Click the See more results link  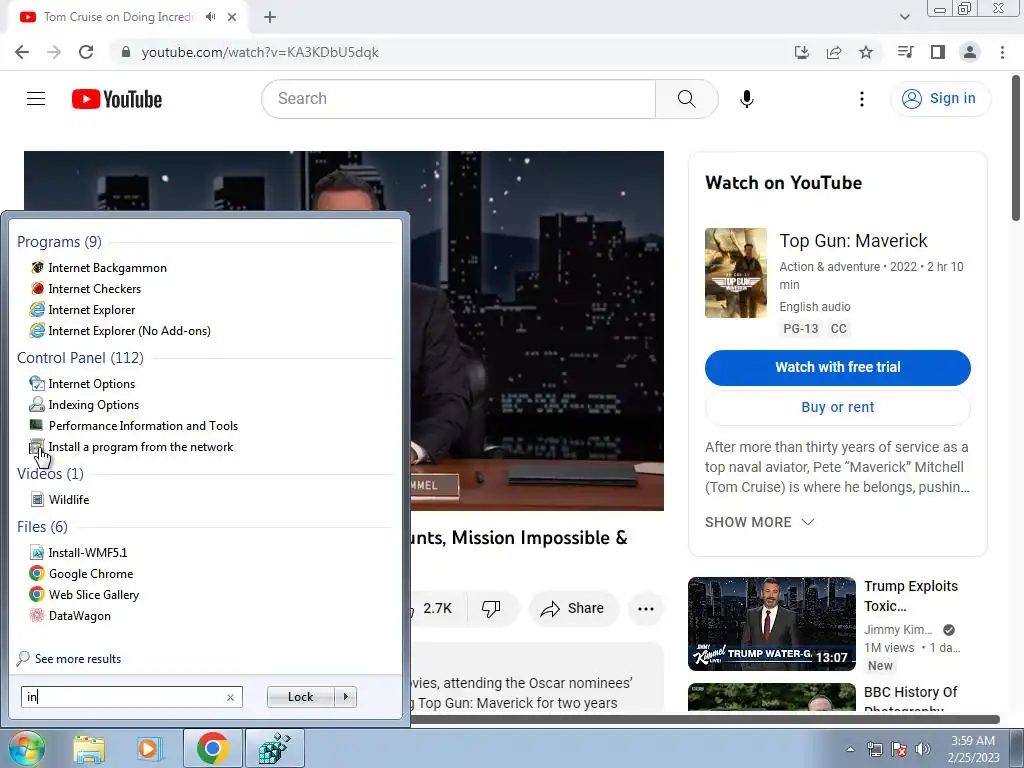click(78, 658)
